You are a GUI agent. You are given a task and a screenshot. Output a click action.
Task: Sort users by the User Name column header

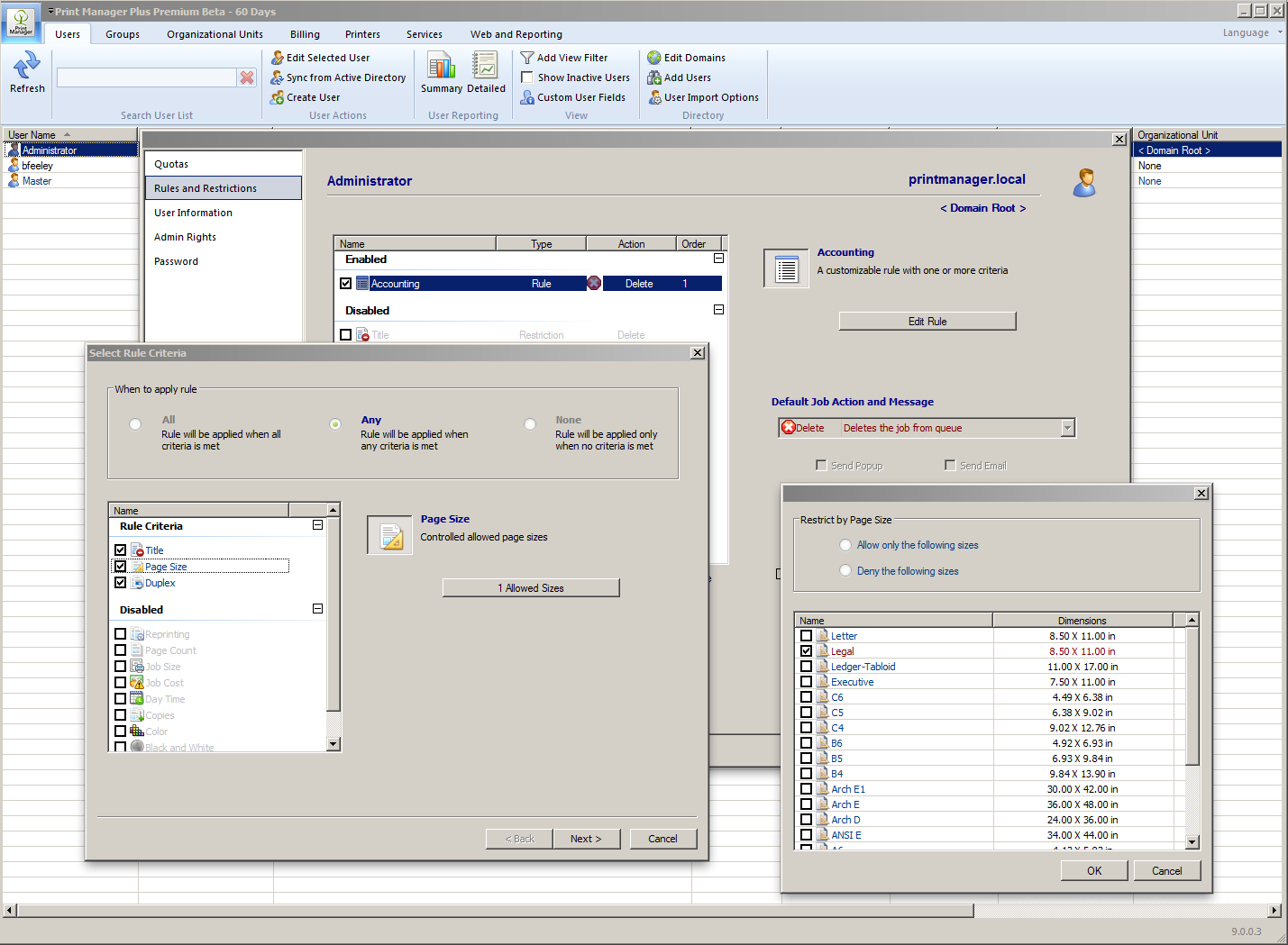(x=70, y=135)
